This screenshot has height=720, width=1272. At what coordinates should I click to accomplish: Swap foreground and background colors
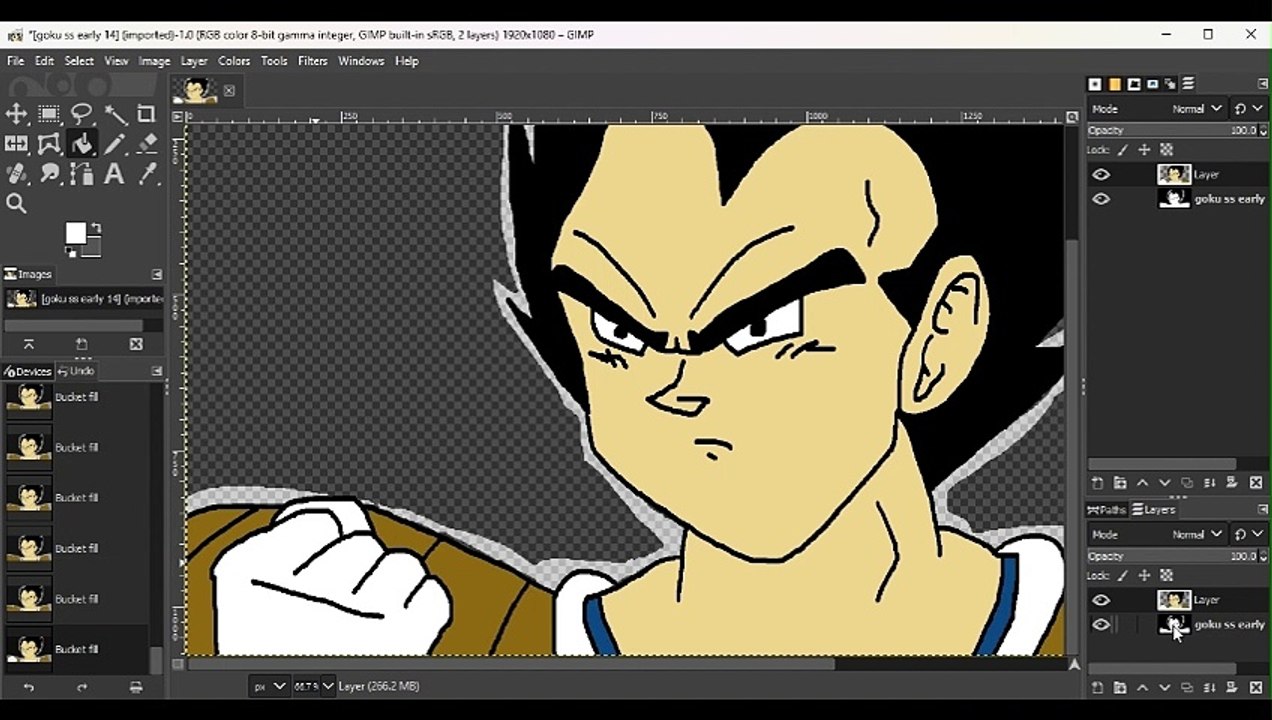coord(96,229)
